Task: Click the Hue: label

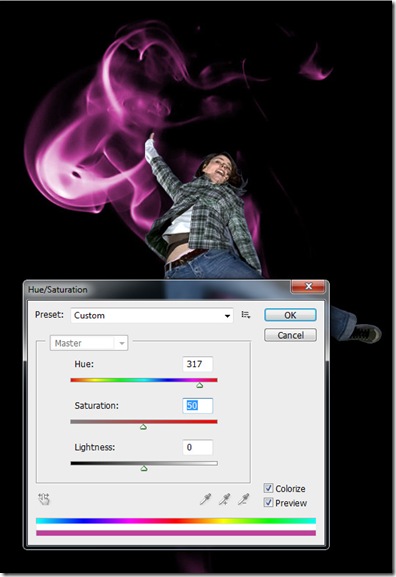Action: point(84,364)
